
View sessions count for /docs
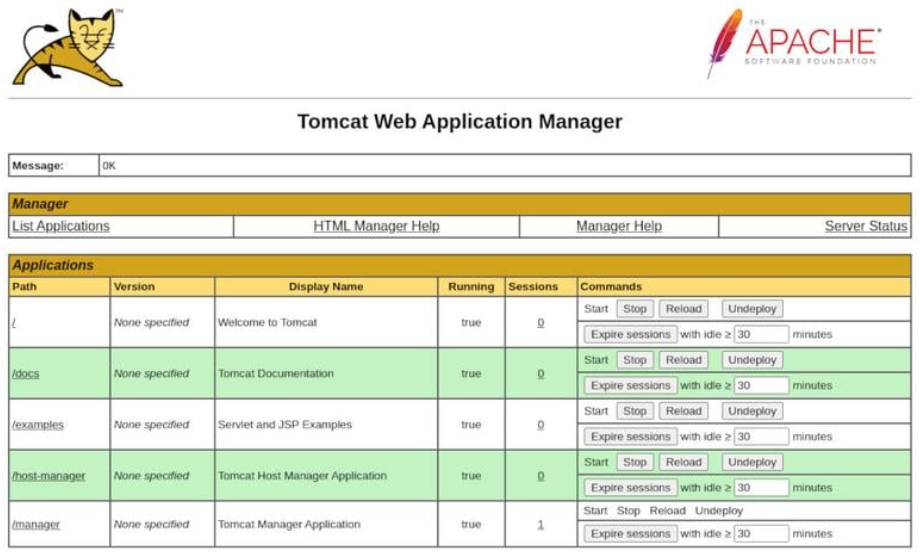click(x=540, y=374)
